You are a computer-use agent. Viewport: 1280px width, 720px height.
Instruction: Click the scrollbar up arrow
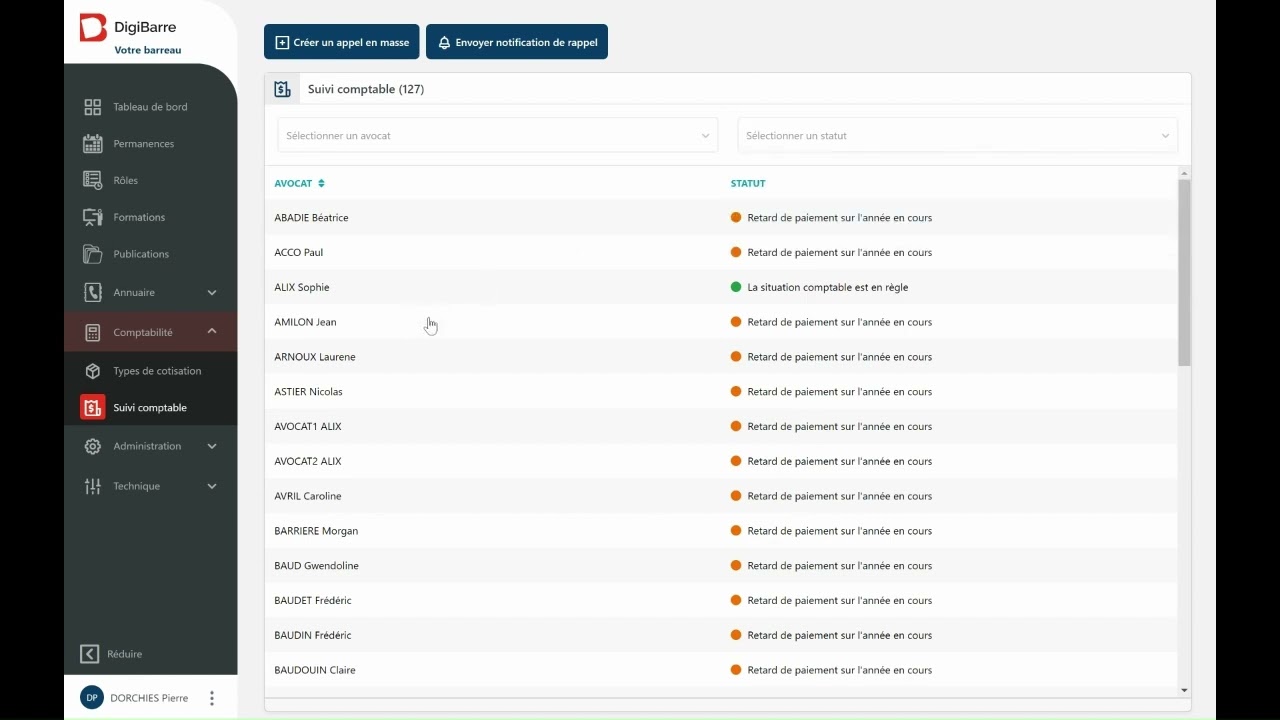pyautogui.click(x=1184, y=174)
